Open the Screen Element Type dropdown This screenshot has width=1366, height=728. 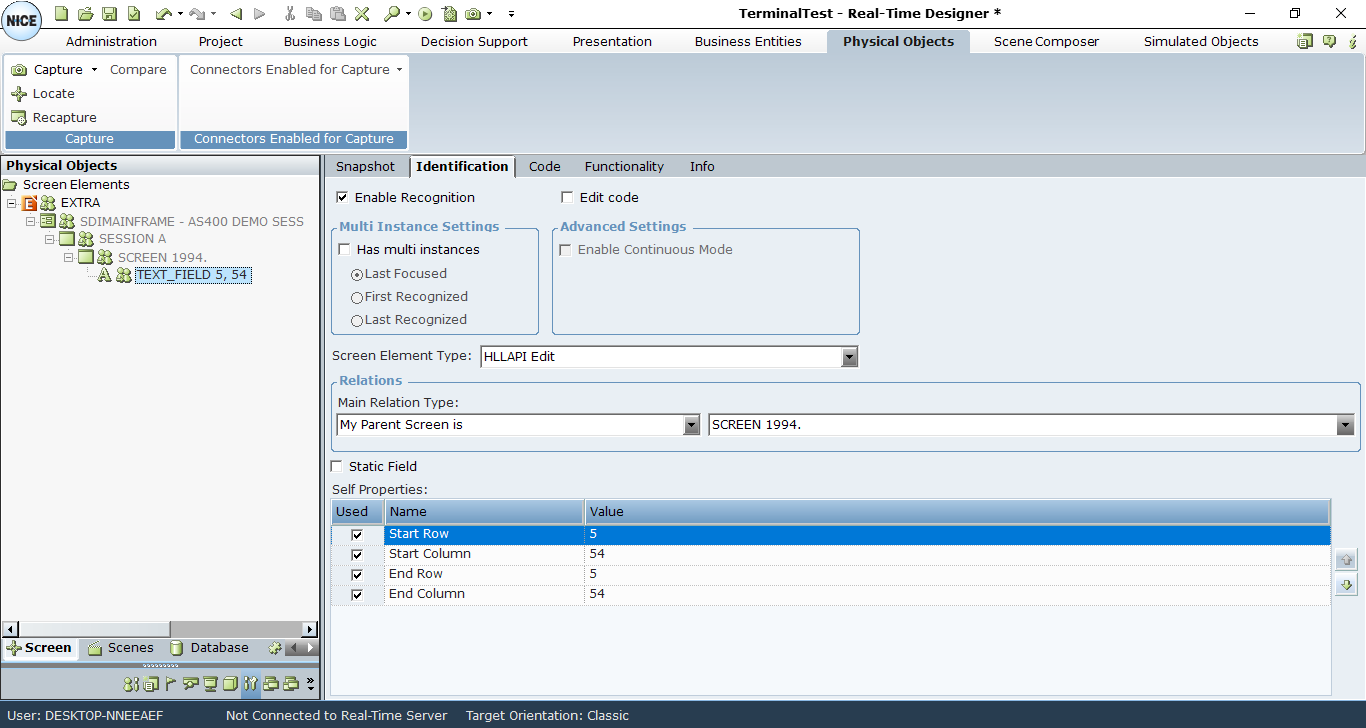[x=849, y=357]
